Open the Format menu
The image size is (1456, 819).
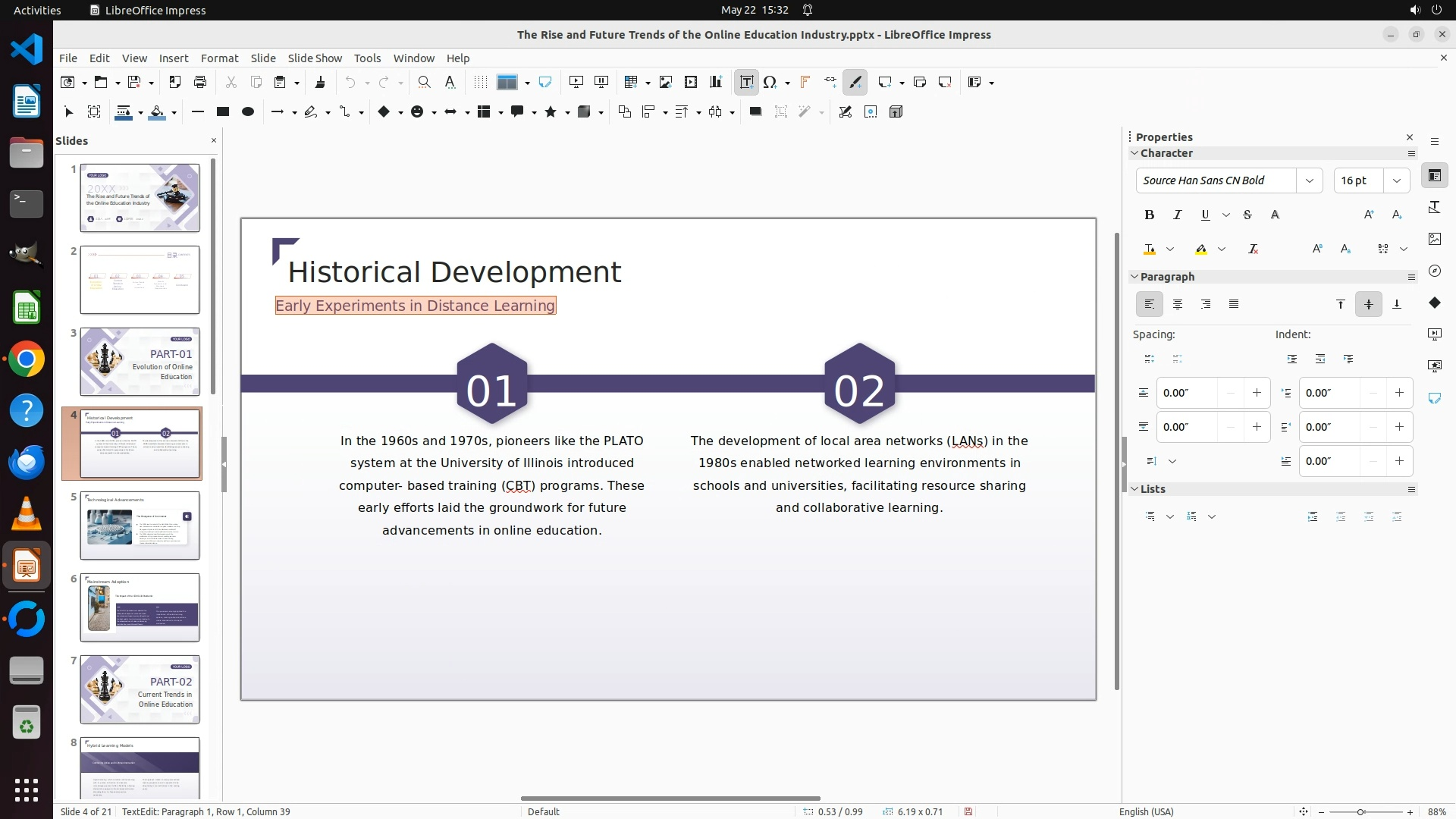(219, 58)
